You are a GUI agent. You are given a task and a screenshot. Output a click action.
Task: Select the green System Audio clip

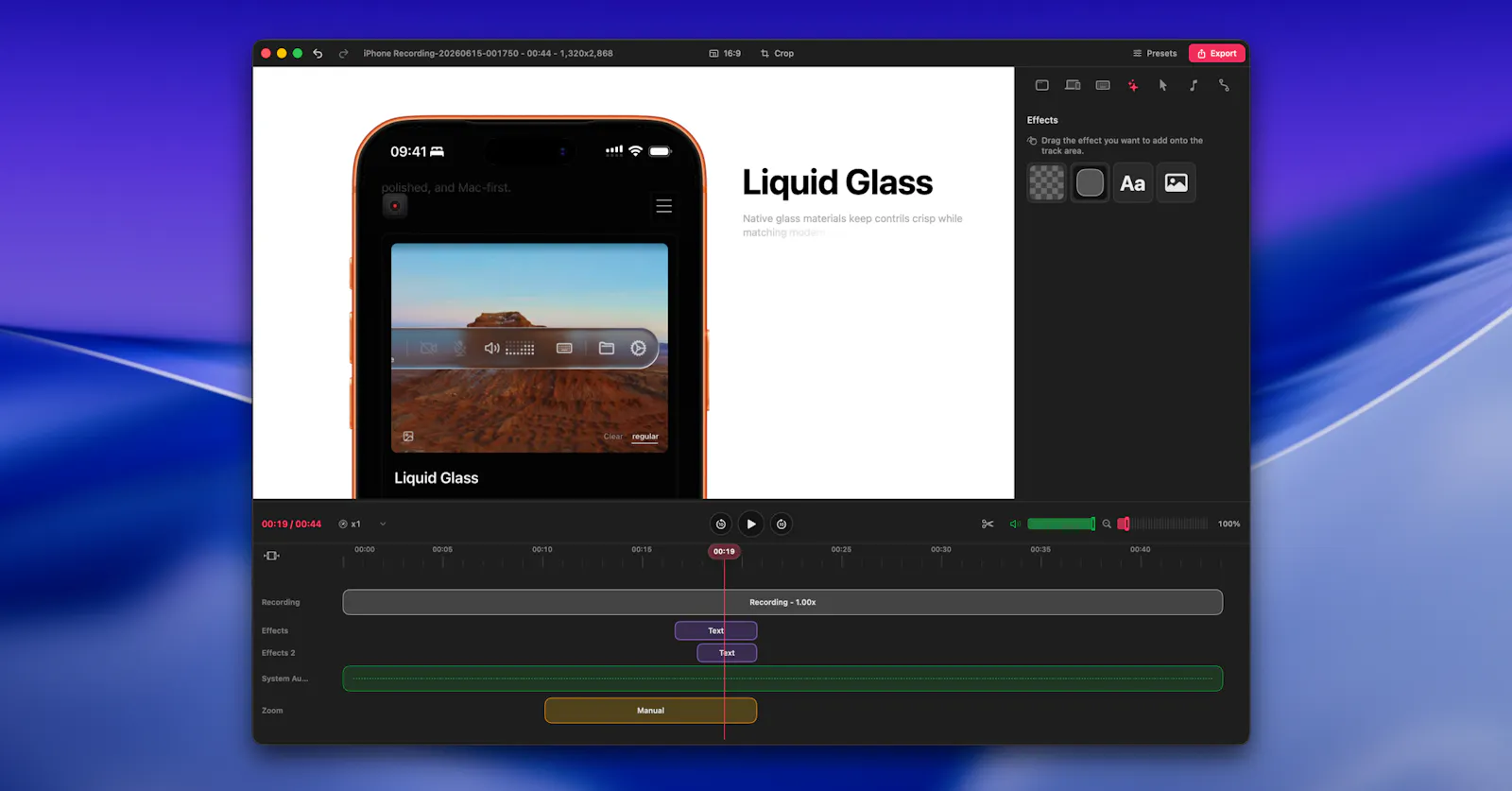(x=782, y=679)
